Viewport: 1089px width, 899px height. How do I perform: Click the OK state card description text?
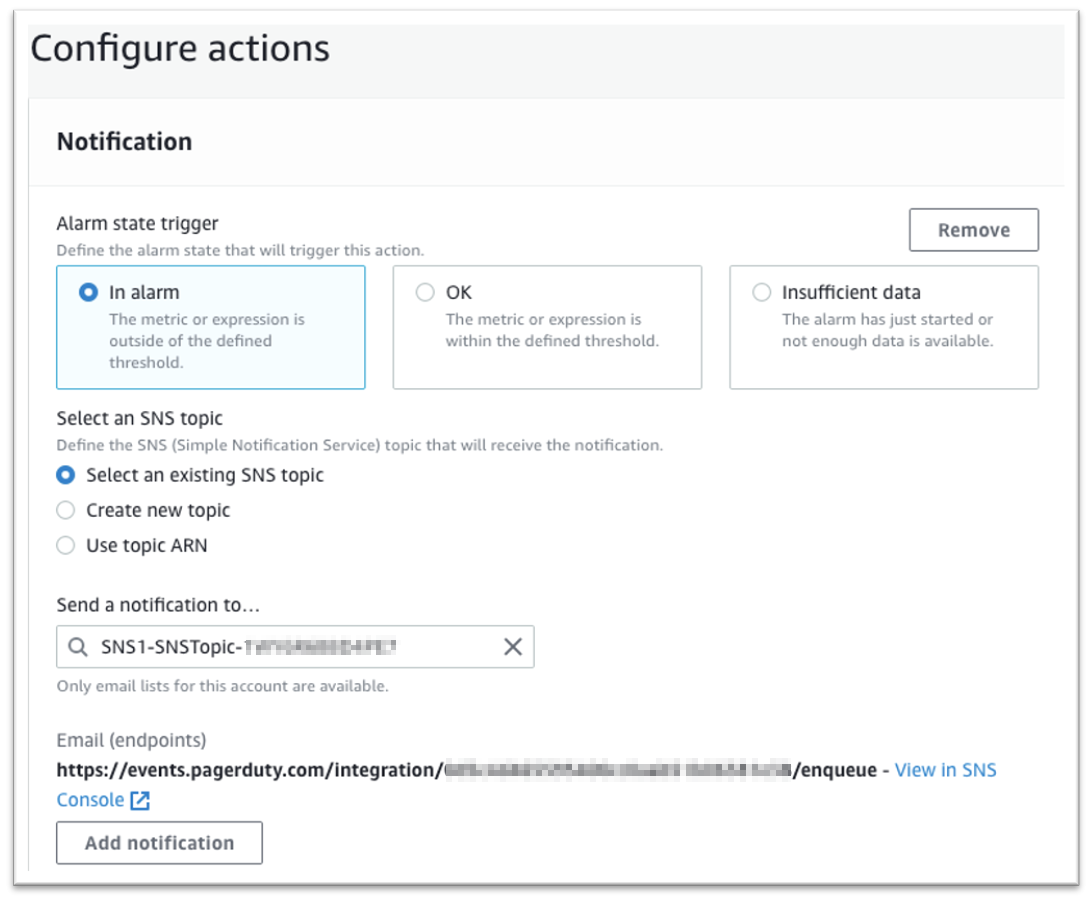tap(552, 330)
